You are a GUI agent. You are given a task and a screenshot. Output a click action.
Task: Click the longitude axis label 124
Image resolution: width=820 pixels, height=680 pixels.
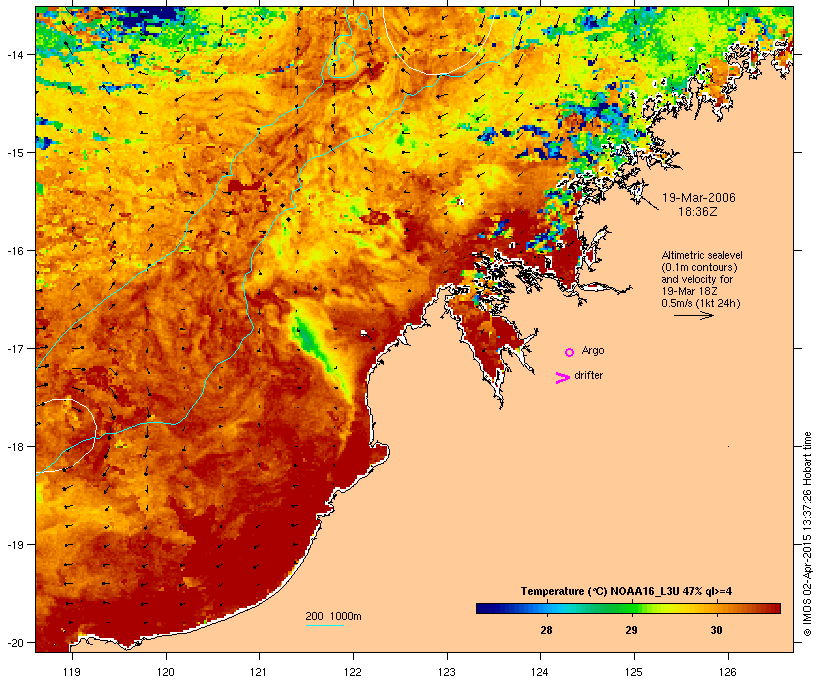(x=540, y=672)
